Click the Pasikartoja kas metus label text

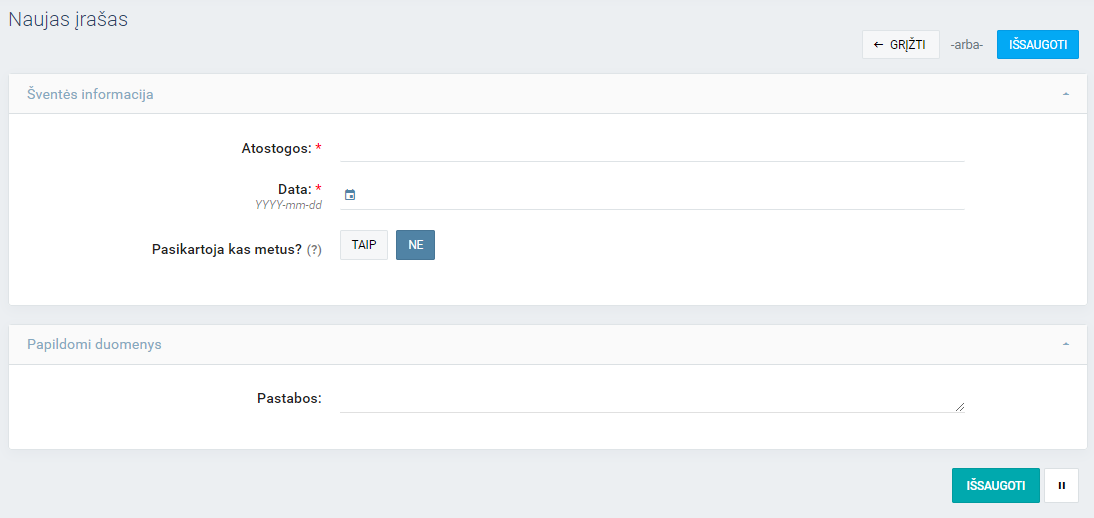(x=226, y=249)
